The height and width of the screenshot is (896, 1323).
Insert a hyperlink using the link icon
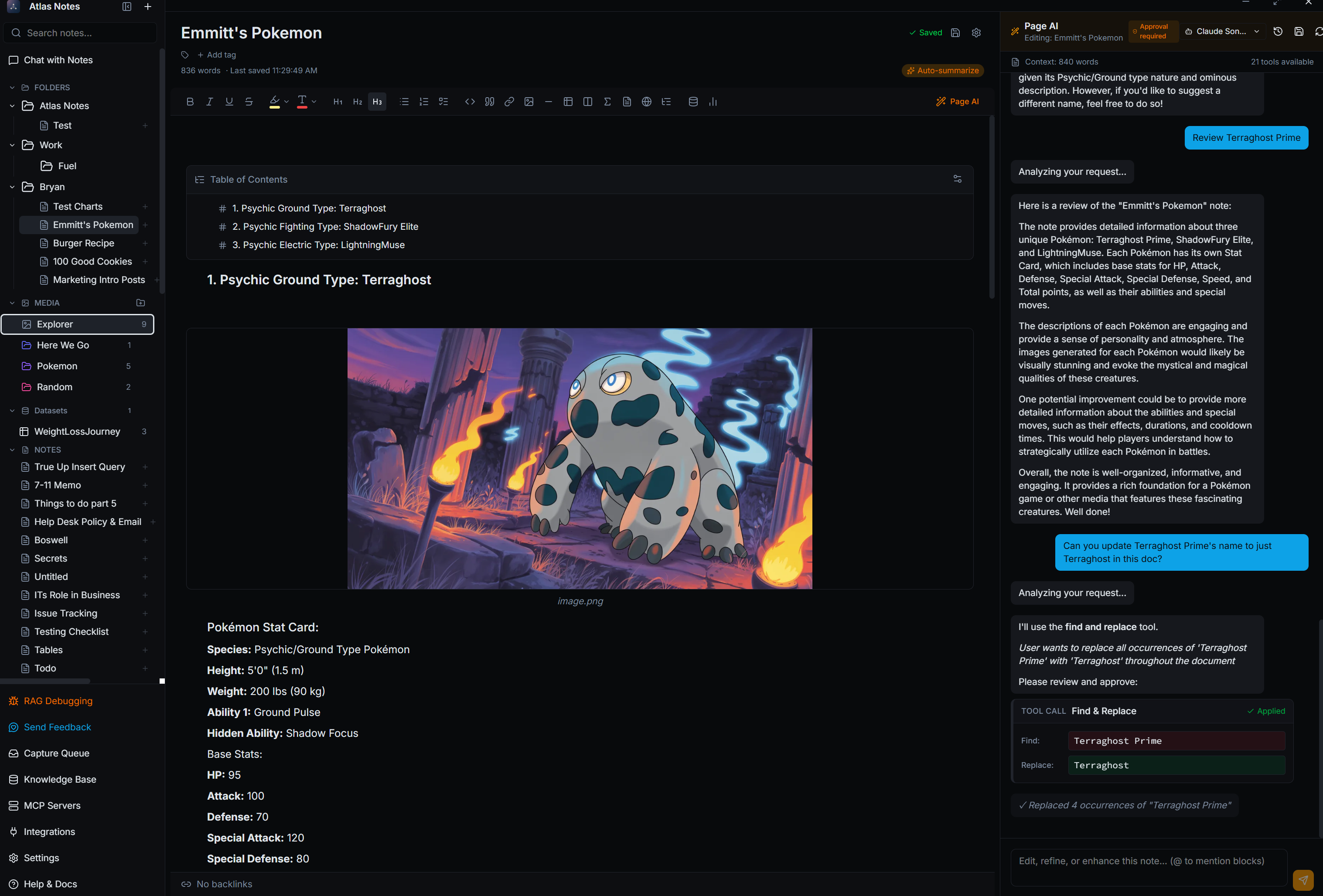tap(508, 101)
